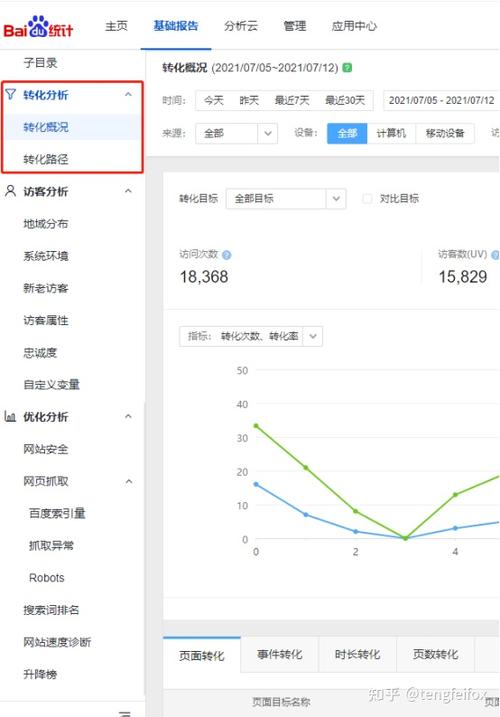Click the blue line point at x=0

click(256, 484)
